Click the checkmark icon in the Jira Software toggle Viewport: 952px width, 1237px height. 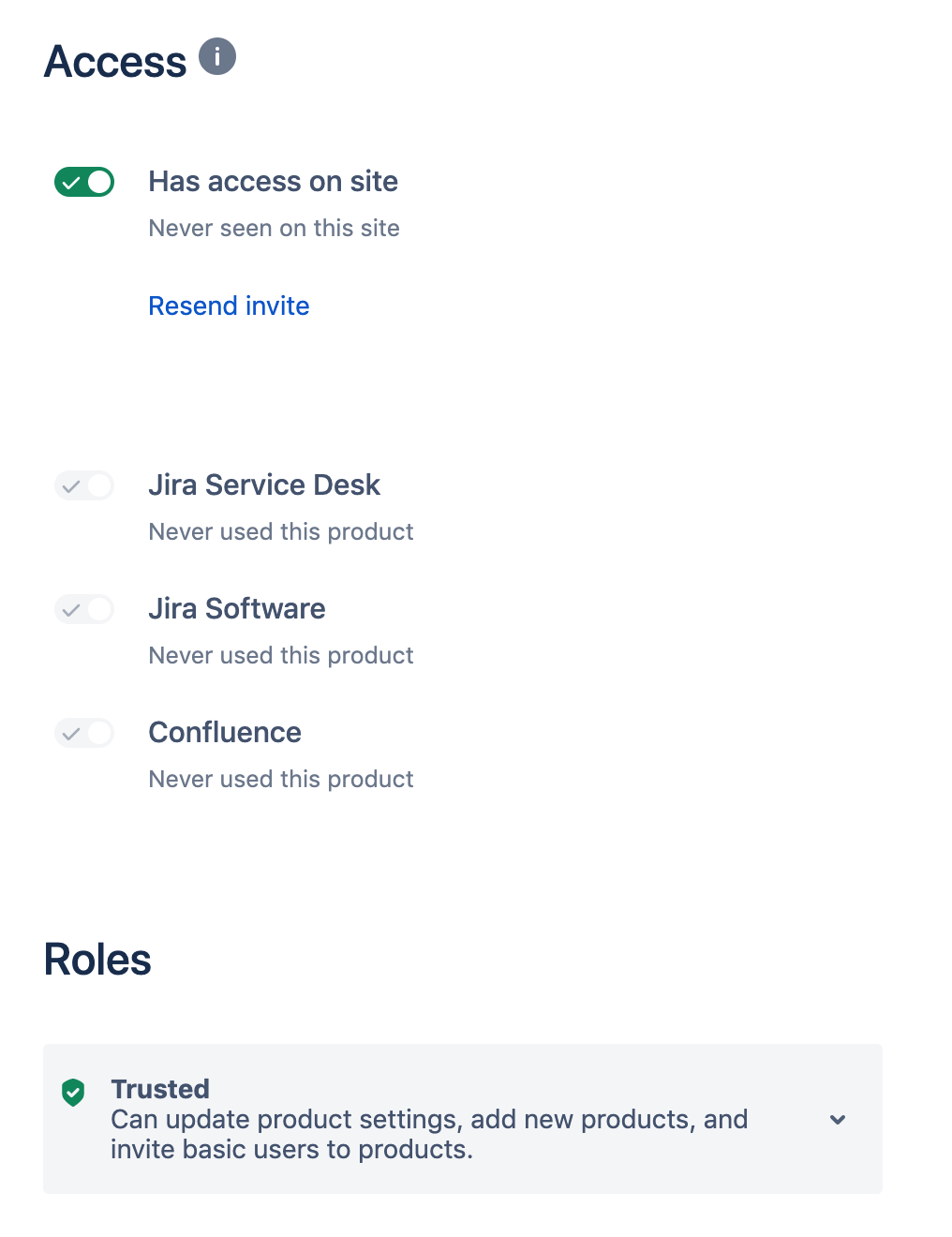71,609
